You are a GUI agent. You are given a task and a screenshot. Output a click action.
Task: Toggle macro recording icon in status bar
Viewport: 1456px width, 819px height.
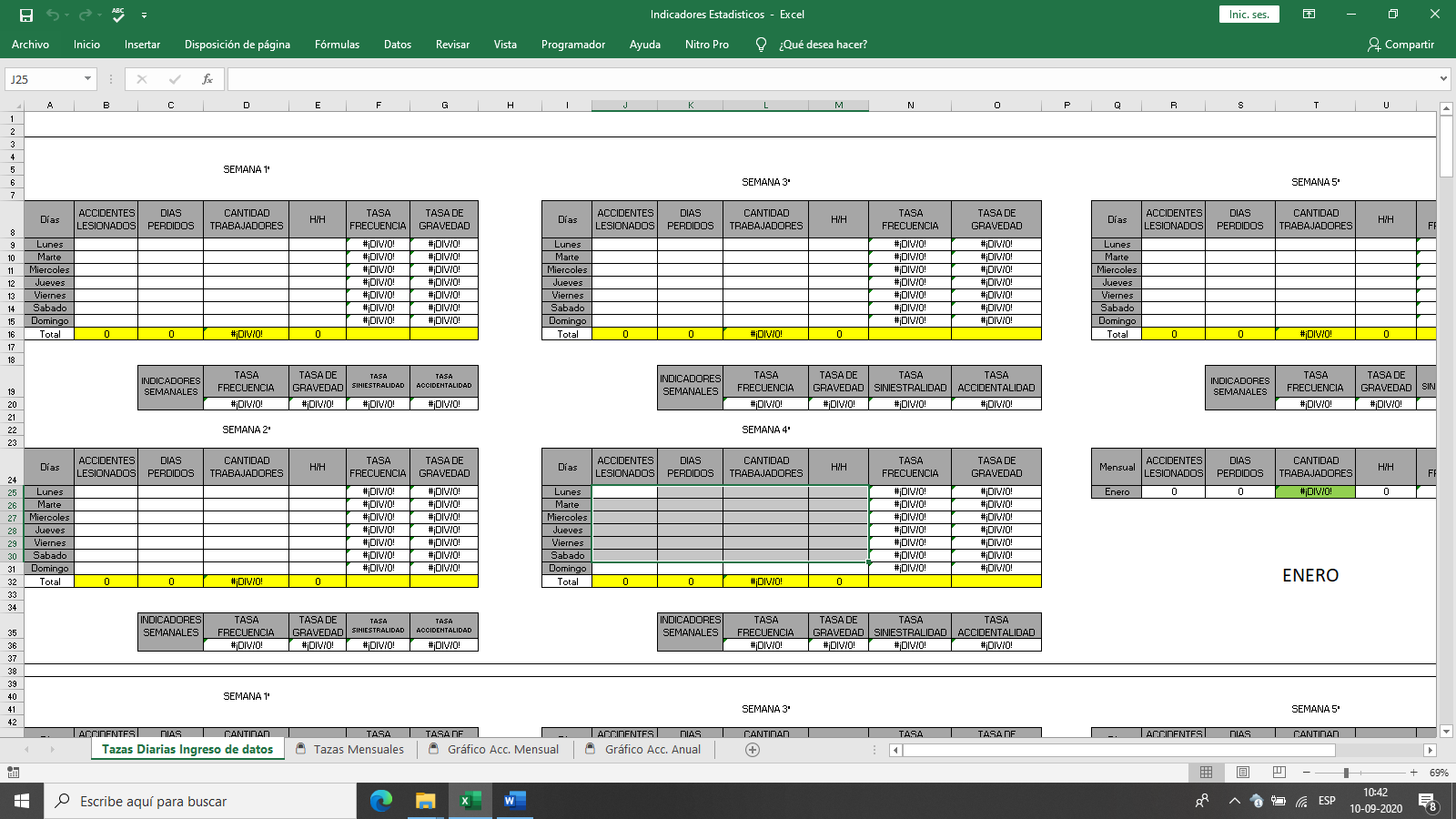pos(13,773)
